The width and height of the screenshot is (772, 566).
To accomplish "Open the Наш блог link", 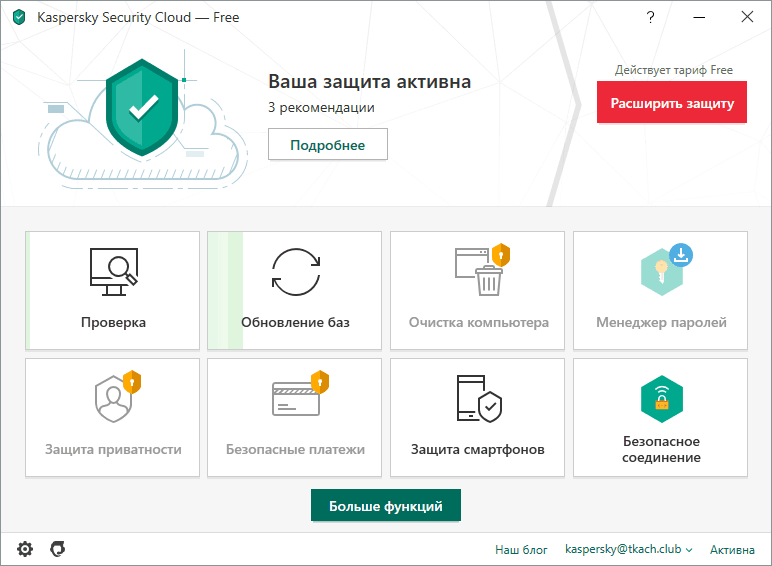I will click(521, 550).
